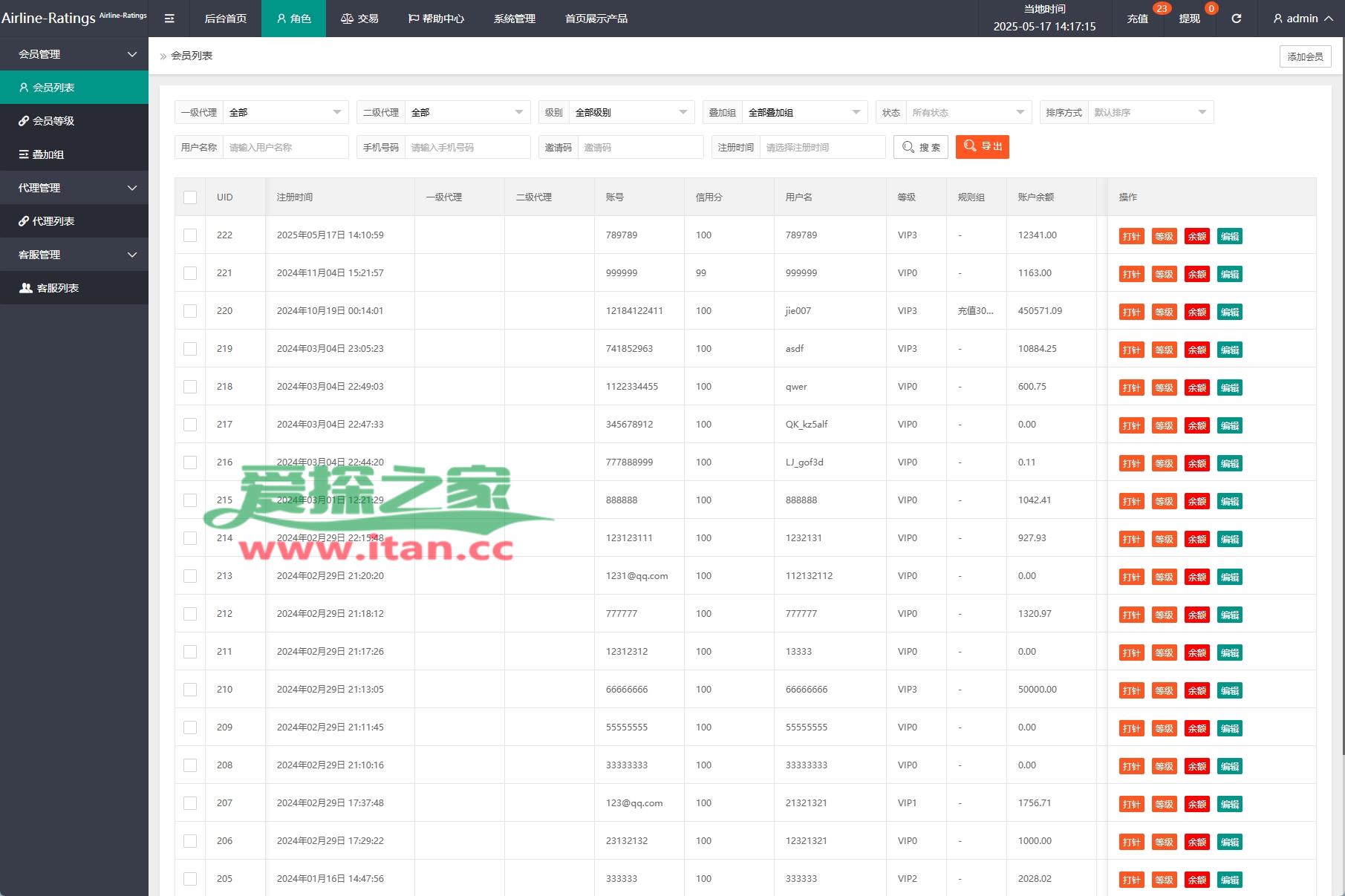
Task: Open 代理列表 in the sidebar
Action: click(x=53, y=221)
